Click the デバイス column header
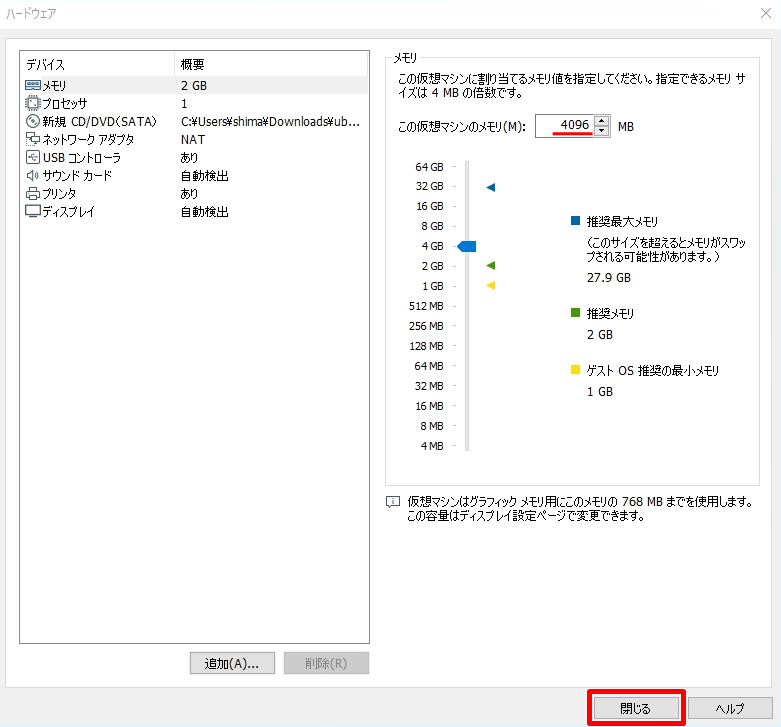 tap(98, 64)
